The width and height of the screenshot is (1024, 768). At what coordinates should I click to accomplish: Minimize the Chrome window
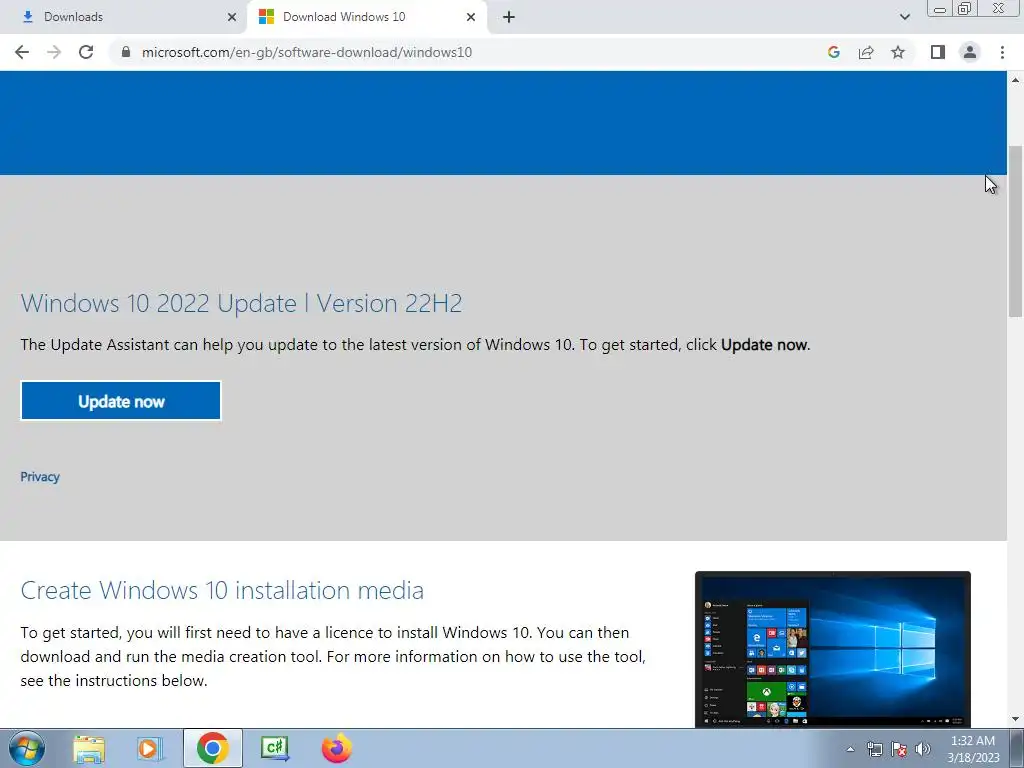(x=940, y=8)
